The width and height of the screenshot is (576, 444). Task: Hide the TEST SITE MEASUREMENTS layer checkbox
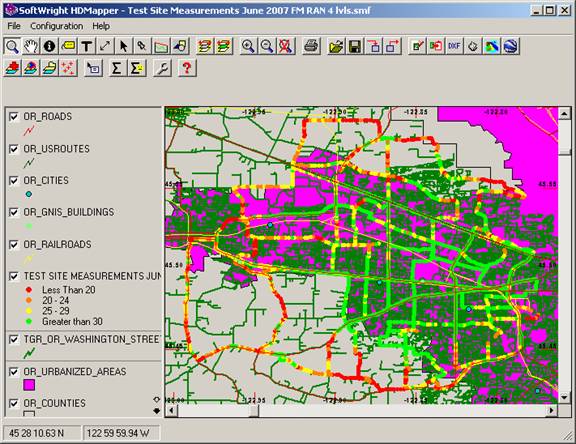14,276
